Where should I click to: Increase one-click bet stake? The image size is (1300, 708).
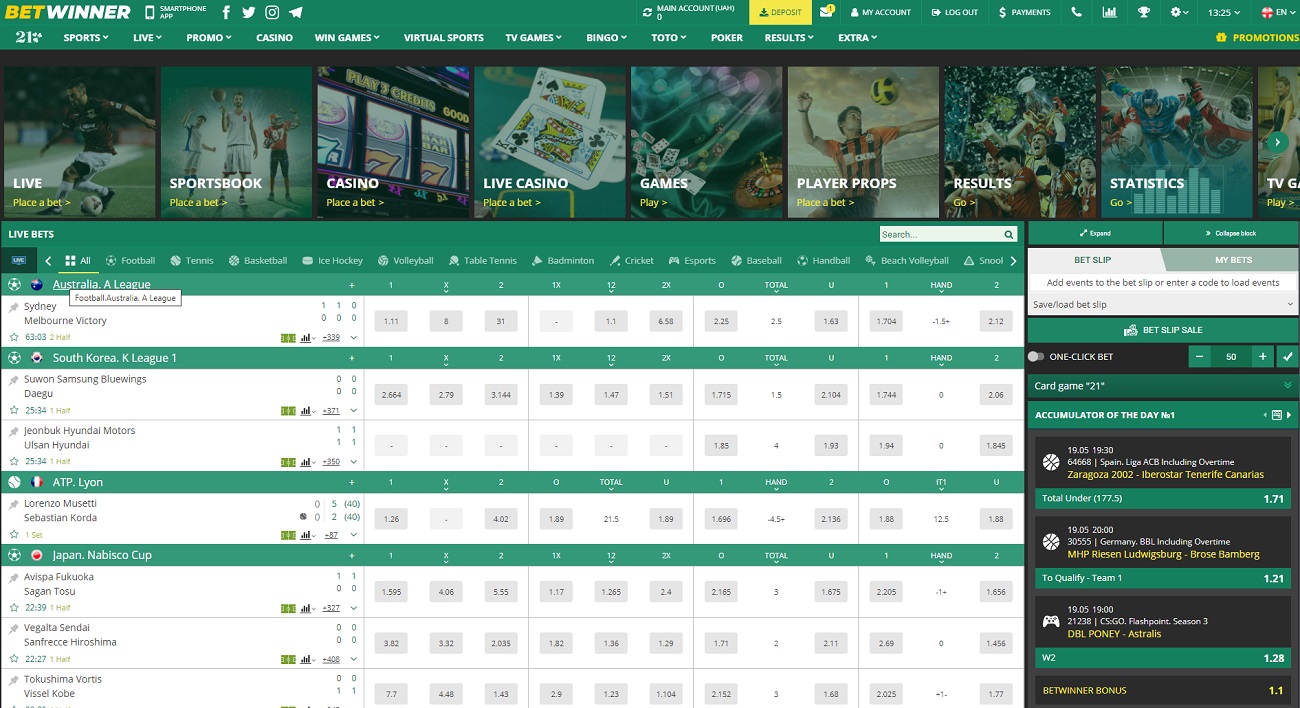[x=1263, y=356]
